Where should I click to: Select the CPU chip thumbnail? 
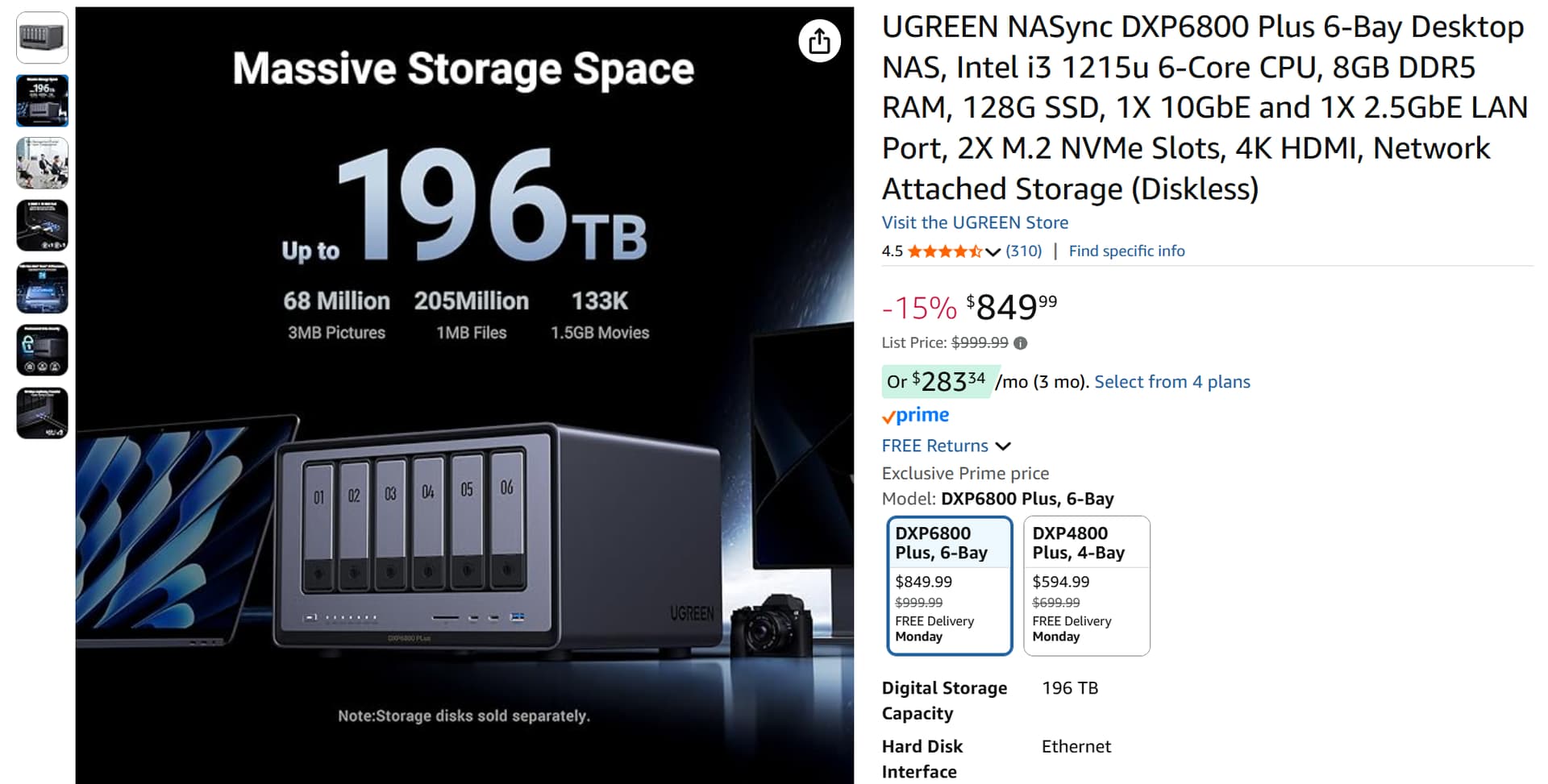(x=43, y=288)
